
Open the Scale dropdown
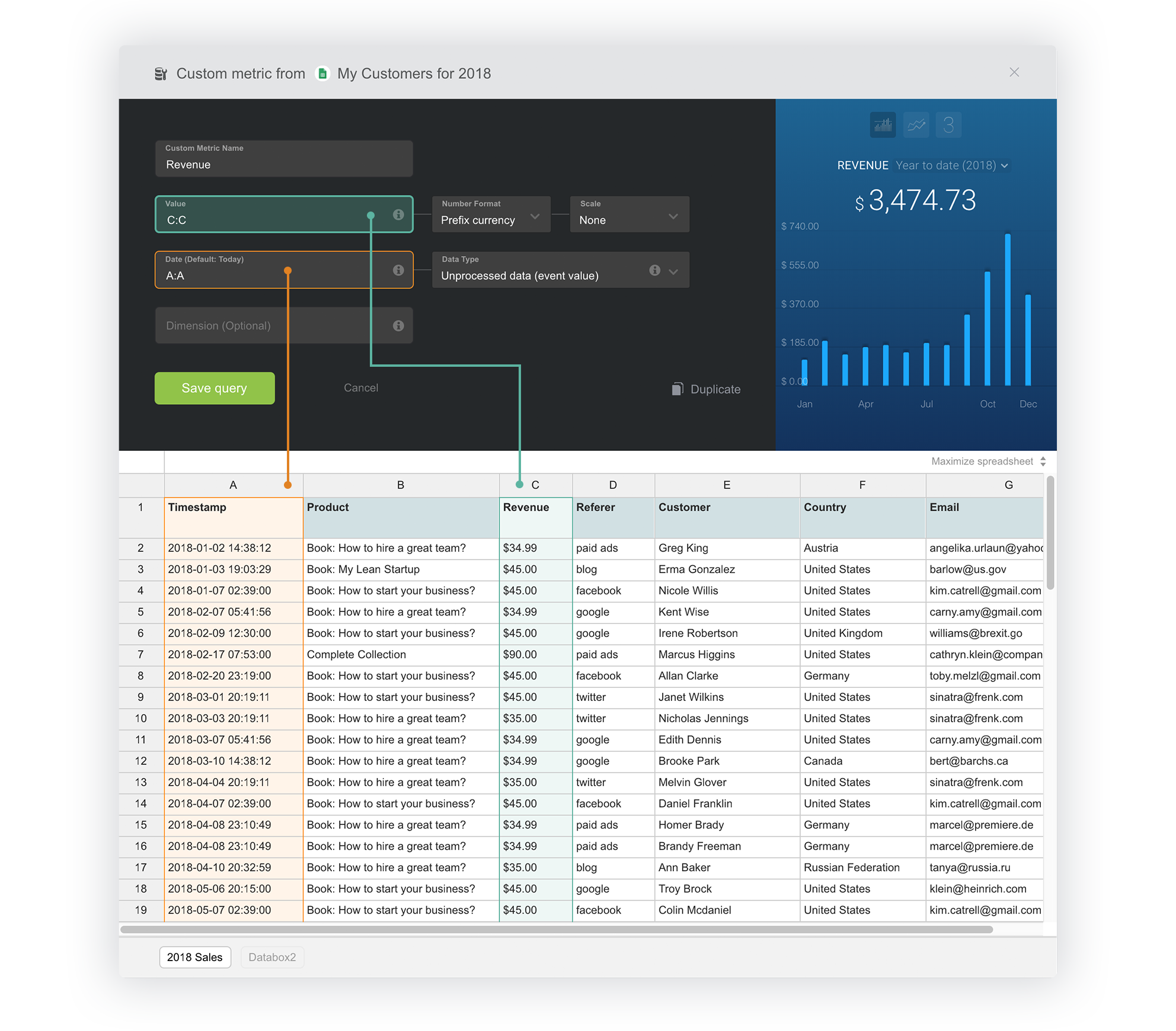pyautogui.click(x=629, y=214)
